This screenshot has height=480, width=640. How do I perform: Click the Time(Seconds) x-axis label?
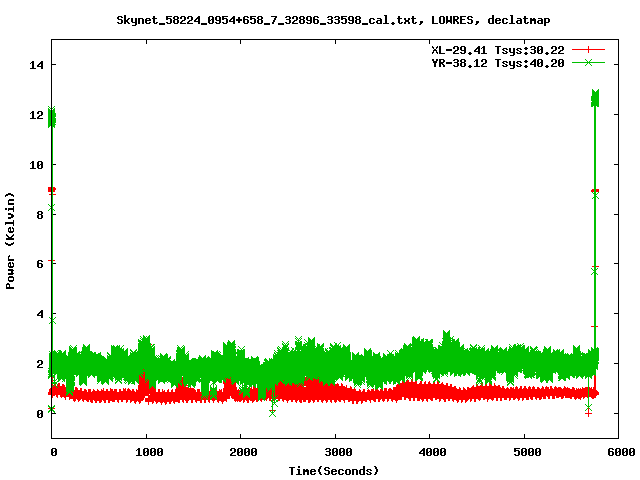tap(333, 471)
